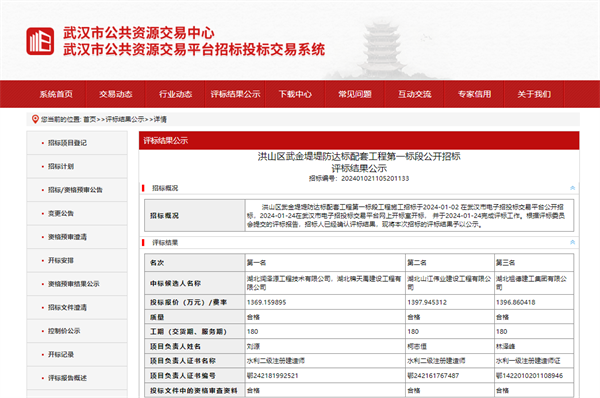Click the certificate number 鄂242161767487
This screenshot has width=600, height=398.
[x=433, y=376]
